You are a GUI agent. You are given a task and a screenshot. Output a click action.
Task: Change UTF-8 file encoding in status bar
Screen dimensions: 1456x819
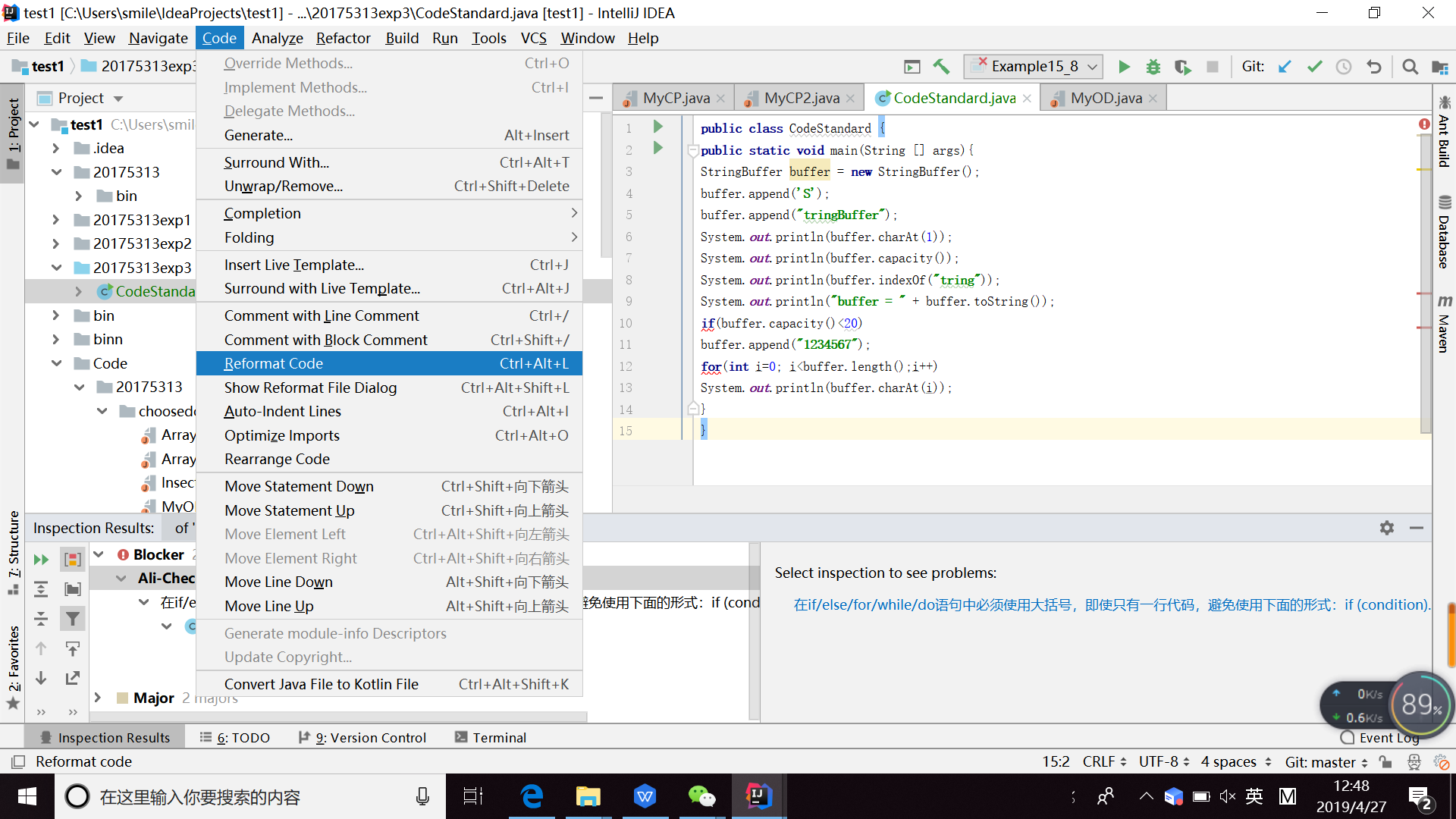click(1164, 761)
